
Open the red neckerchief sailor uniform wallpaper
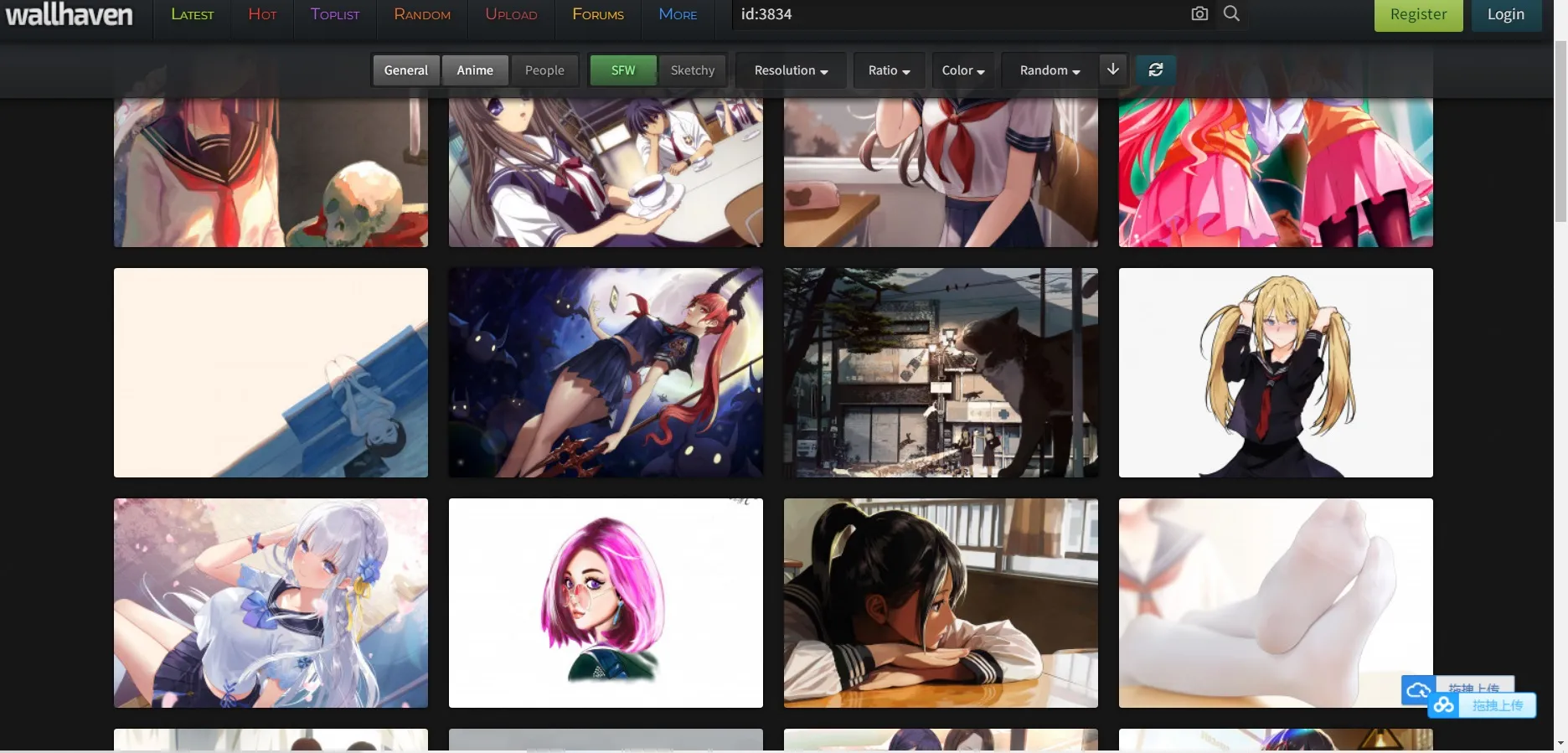(x=941, y=172)
